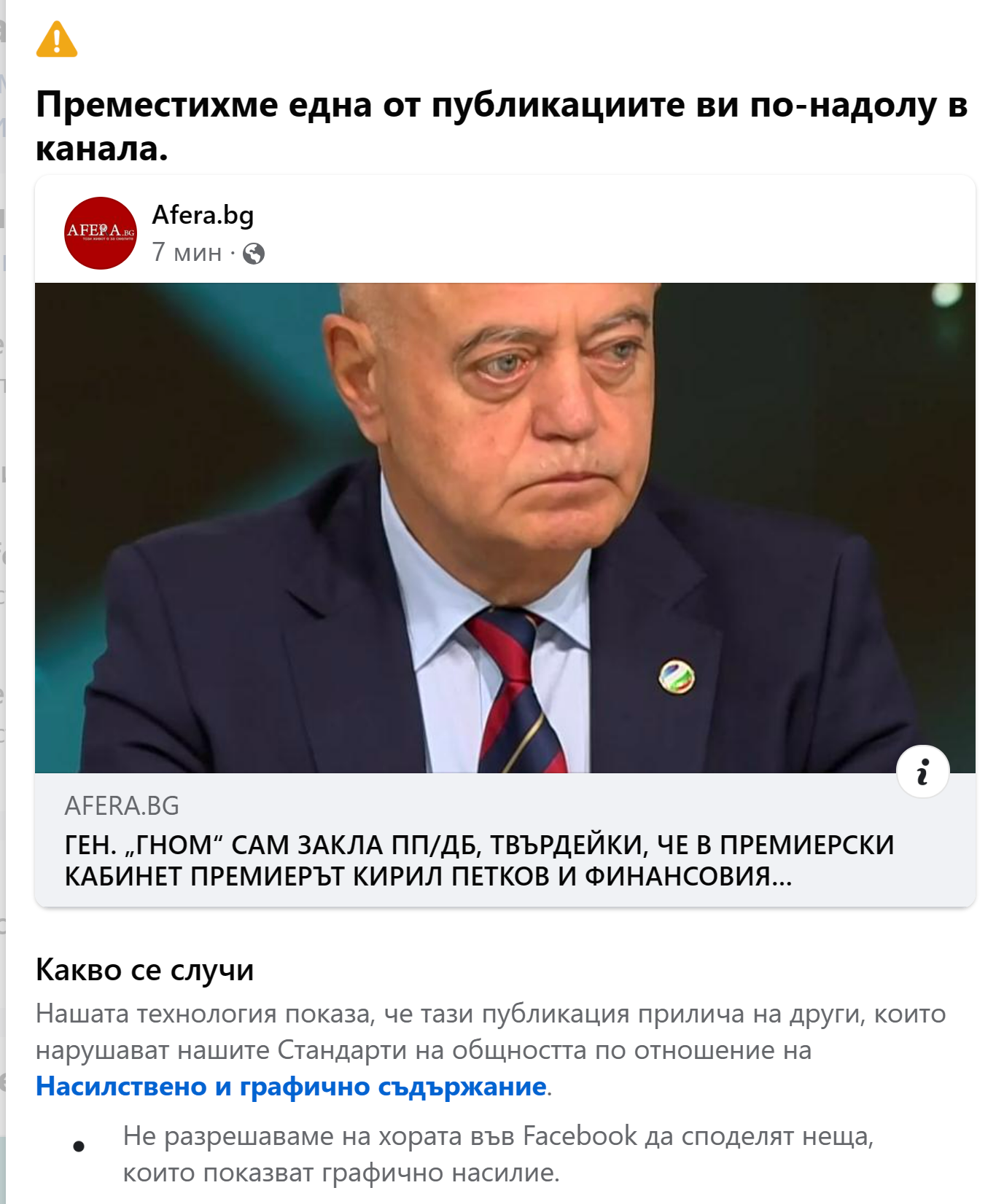
Task: Click the bullet text "Не разрешаваме на хората"
Action: [498, 1154]
